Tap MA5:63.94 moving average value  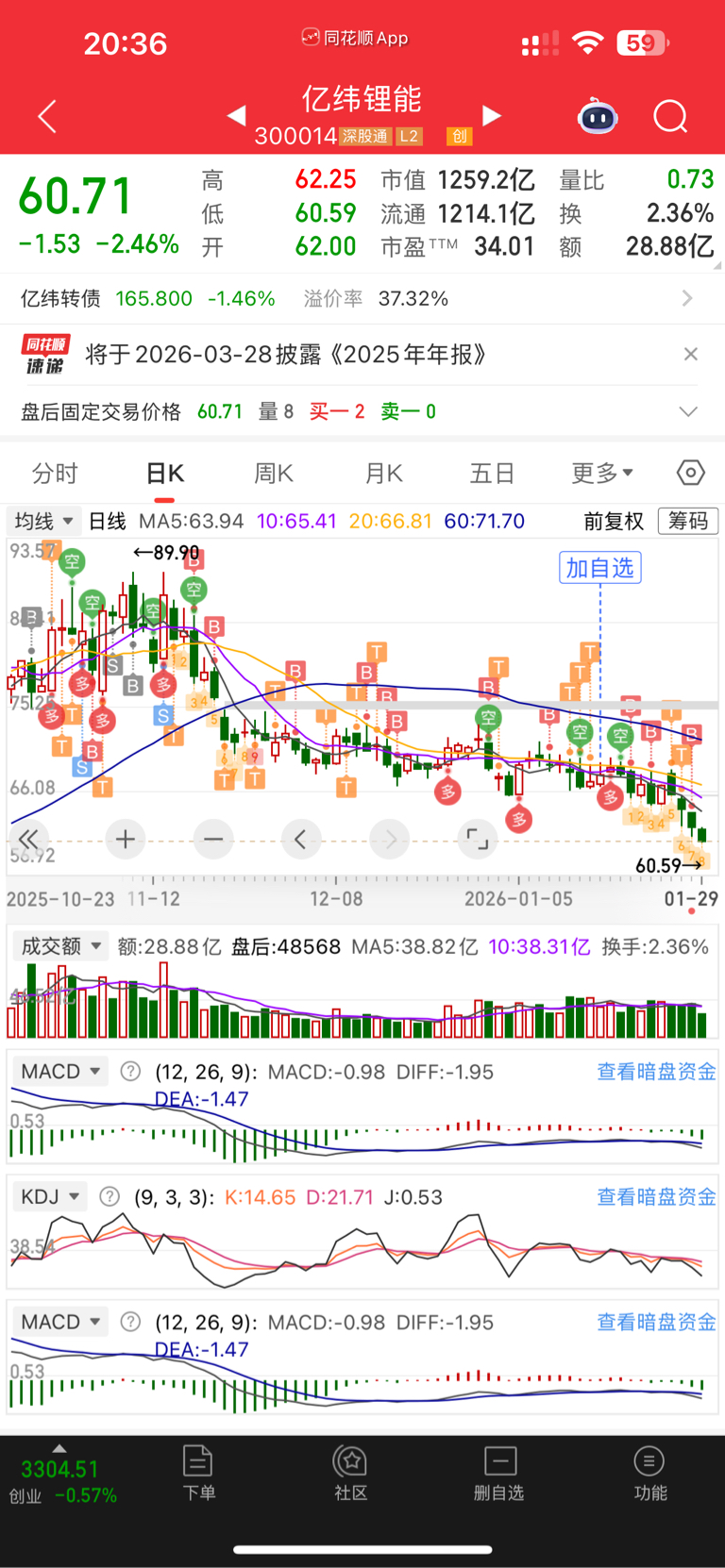click(x=191, y=521)
